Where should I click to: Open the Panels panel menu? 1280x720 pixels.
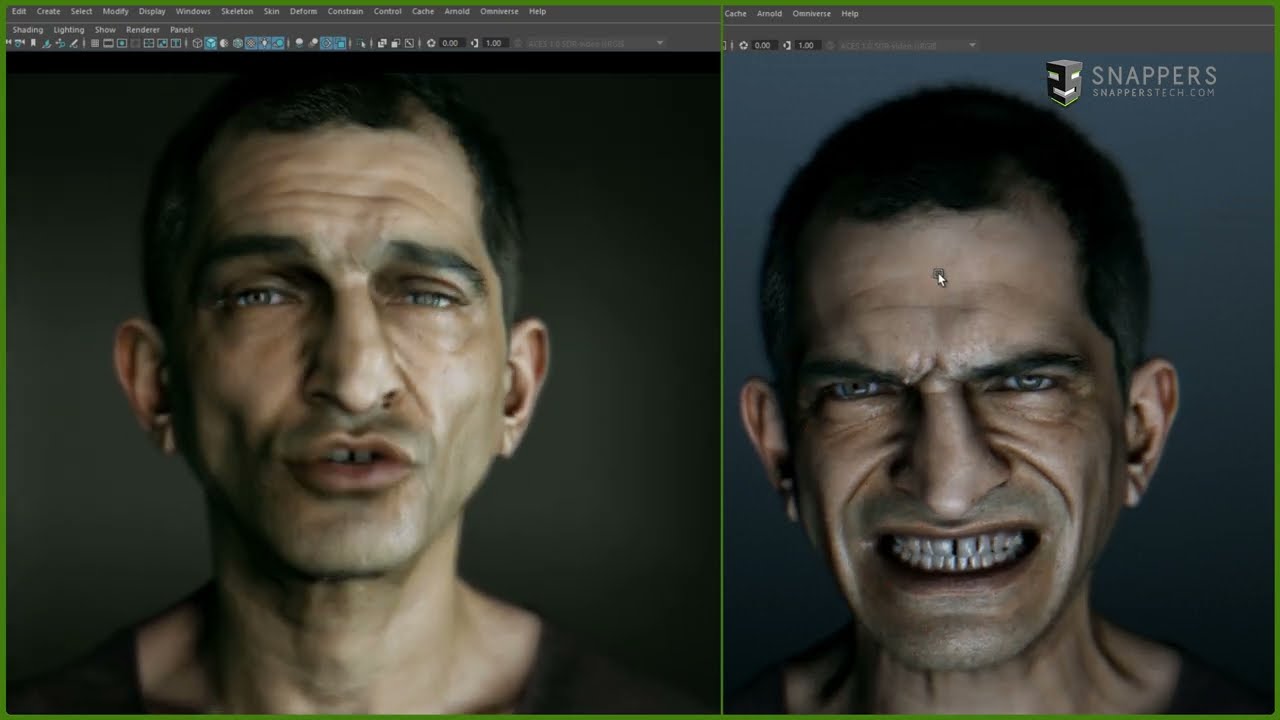click(181, 30)
